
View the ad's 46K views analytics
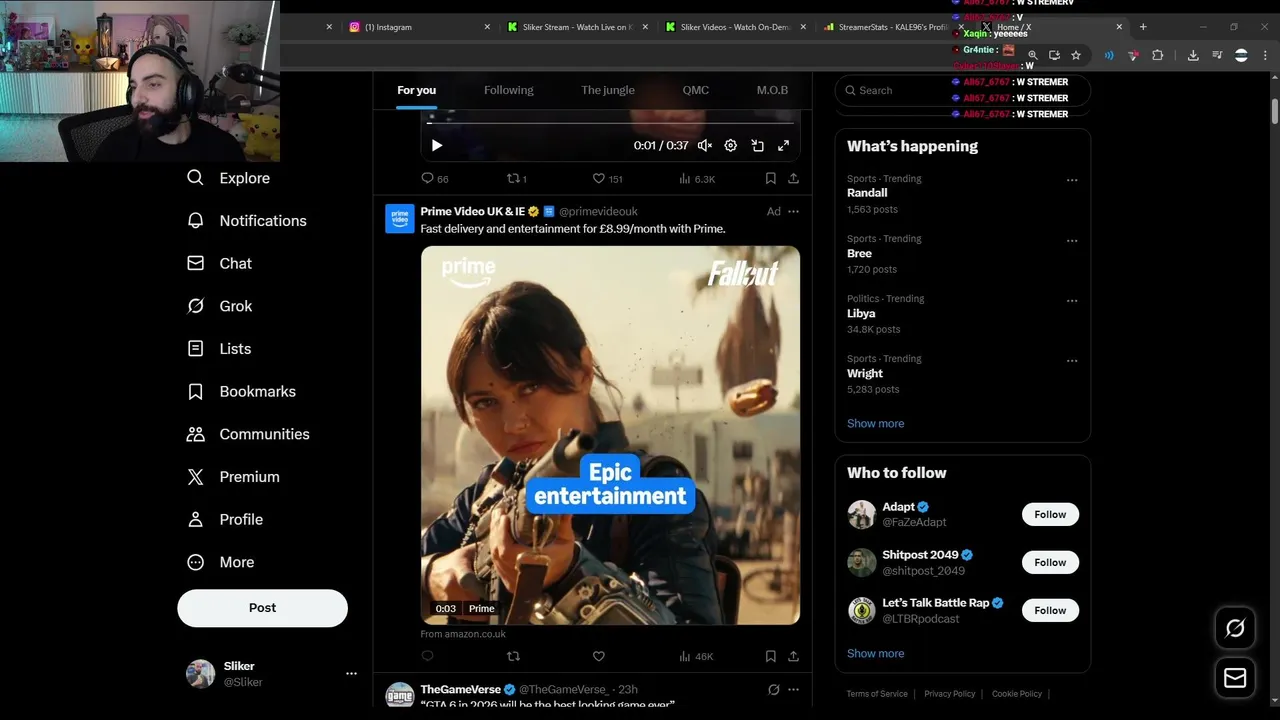click(x=696, y=657)
